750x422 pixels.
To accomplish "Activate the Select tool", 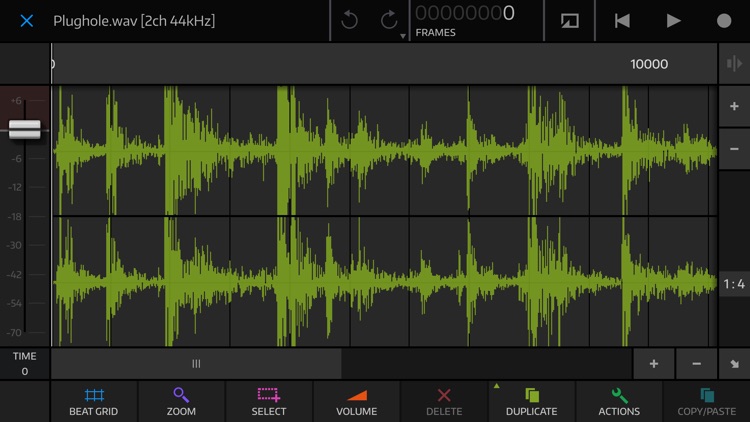I will tap(268, 402).
